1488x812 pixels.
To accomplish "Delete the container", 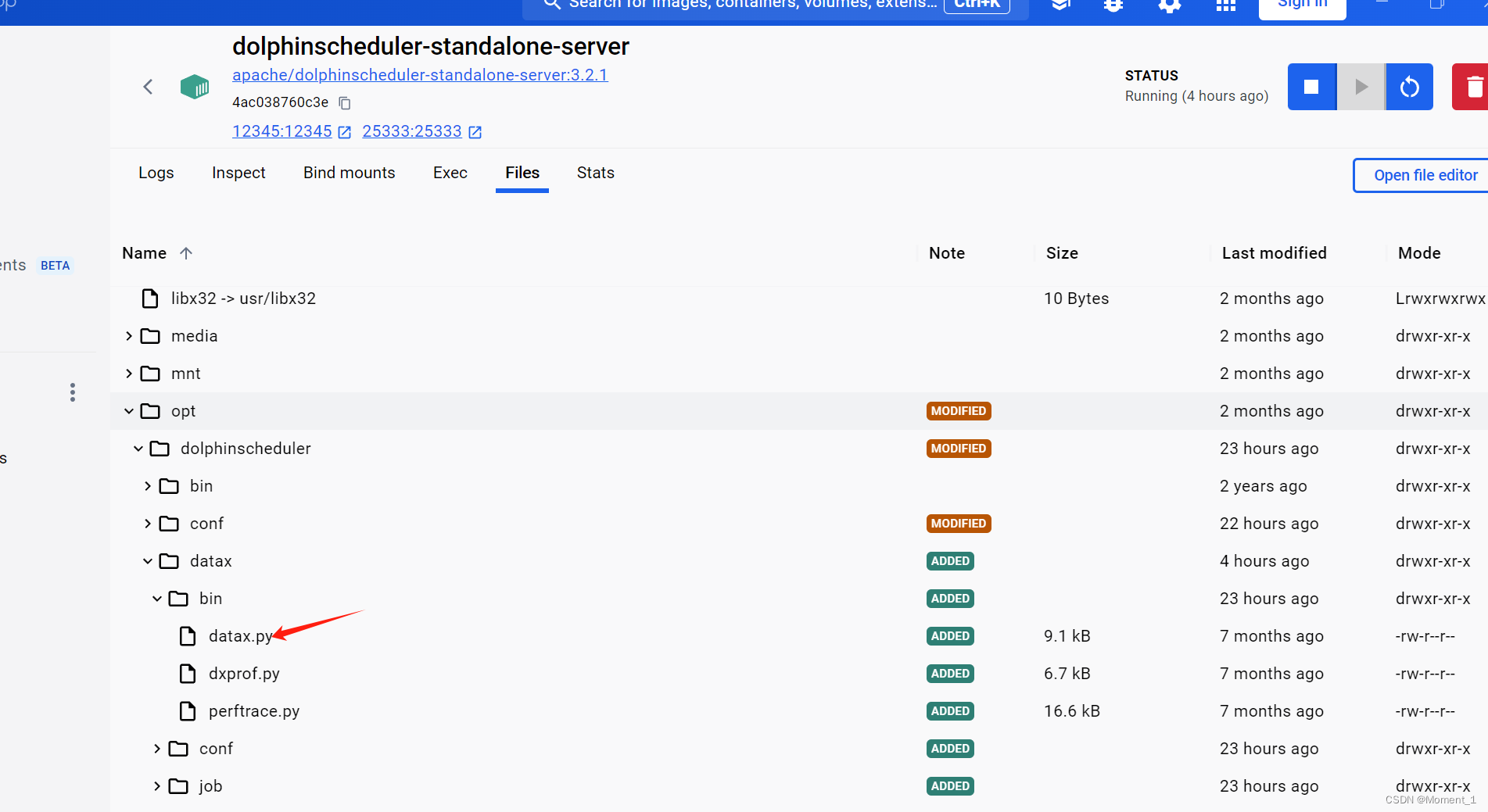I will click(x=1475, y=87).
